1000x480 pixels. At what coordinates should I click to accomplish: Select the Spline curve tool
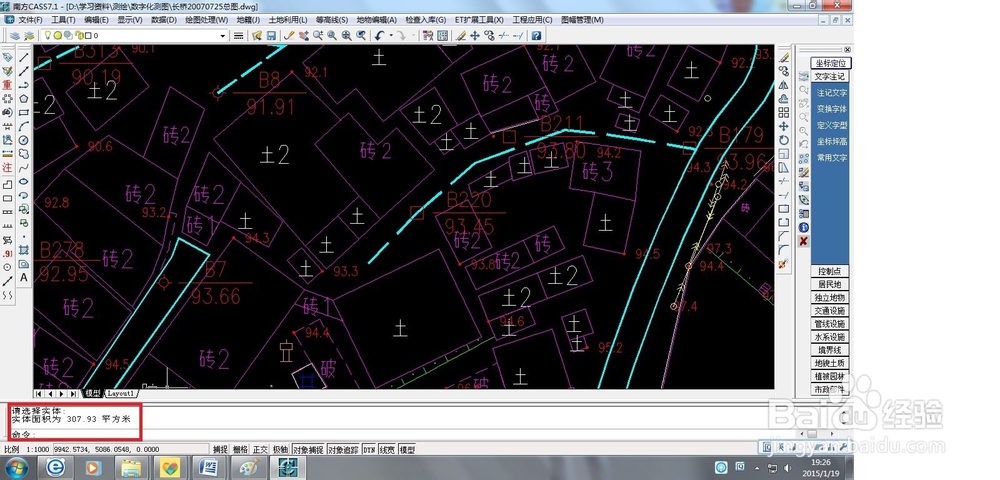(24, 168)
